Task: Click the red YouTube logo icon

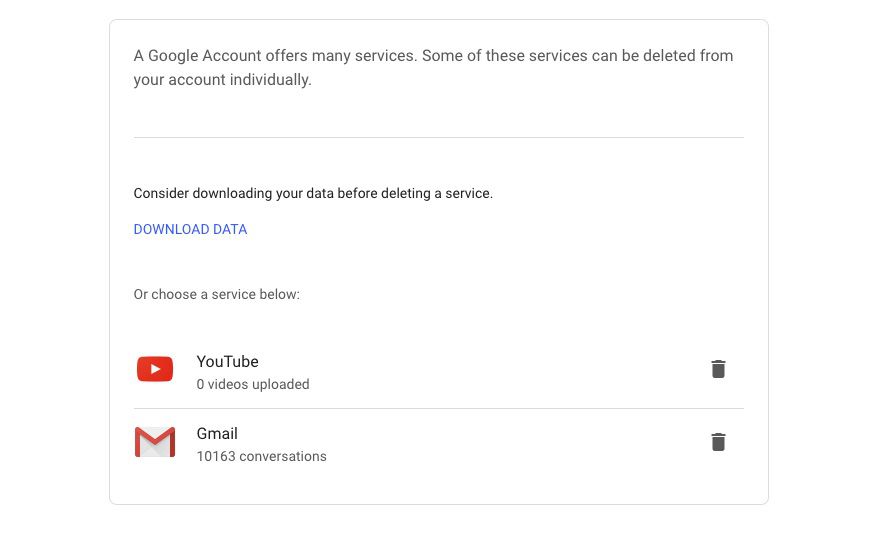Action: pos(155,369)
